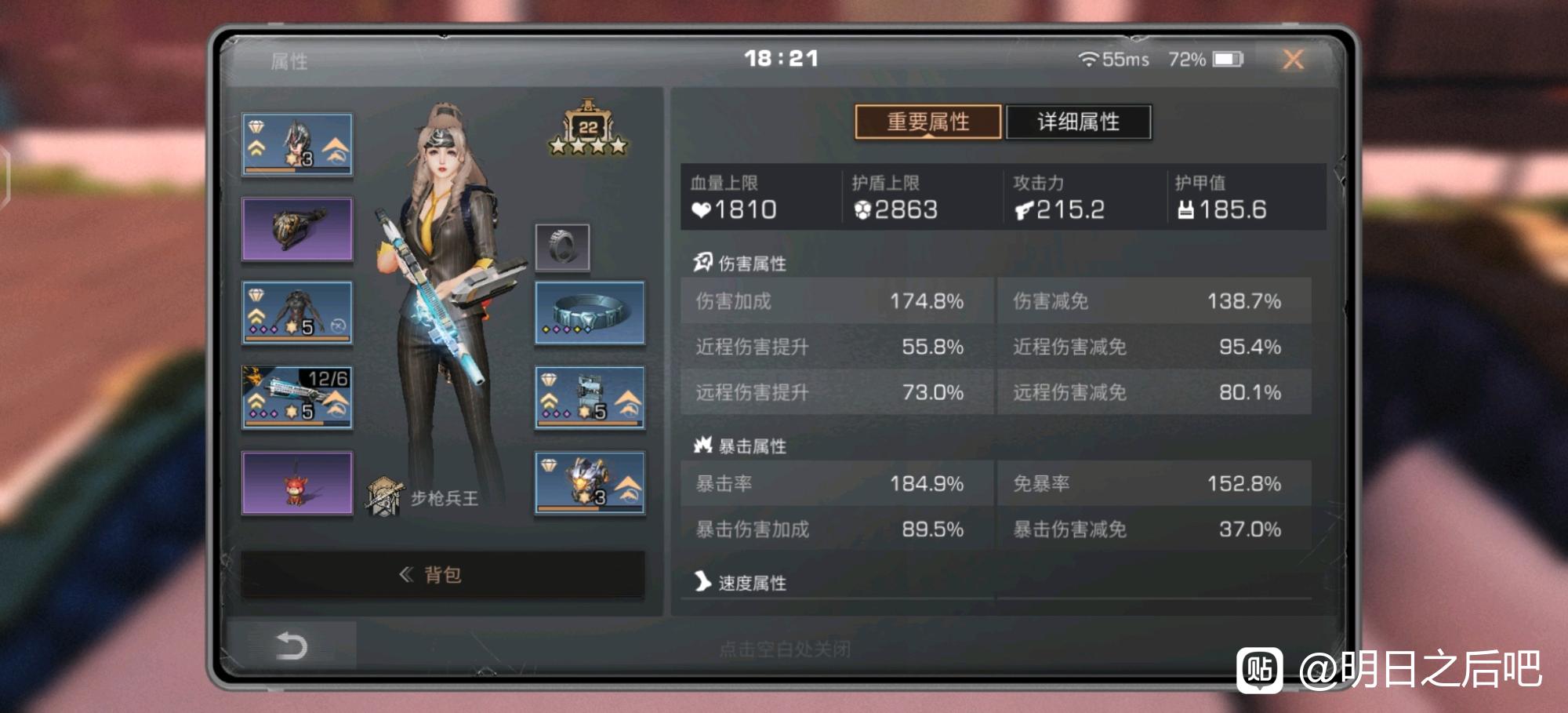Select the body armor equipment slot
The width and height of the screenshot is (1568, 713).
pyautogui.click(x=297, y=313)
